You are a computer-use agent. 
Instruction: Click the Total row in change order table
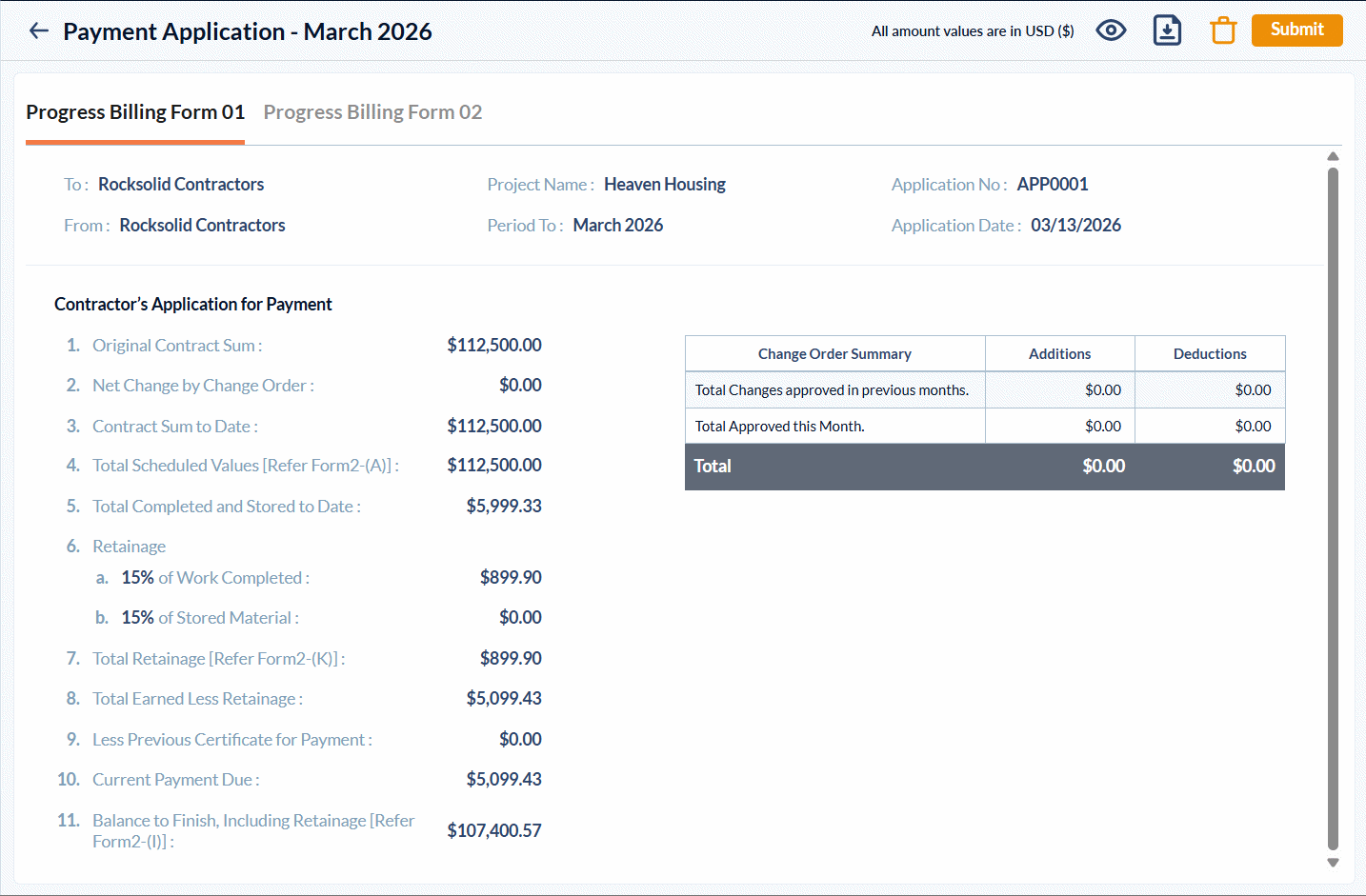(x=984, y=467)
